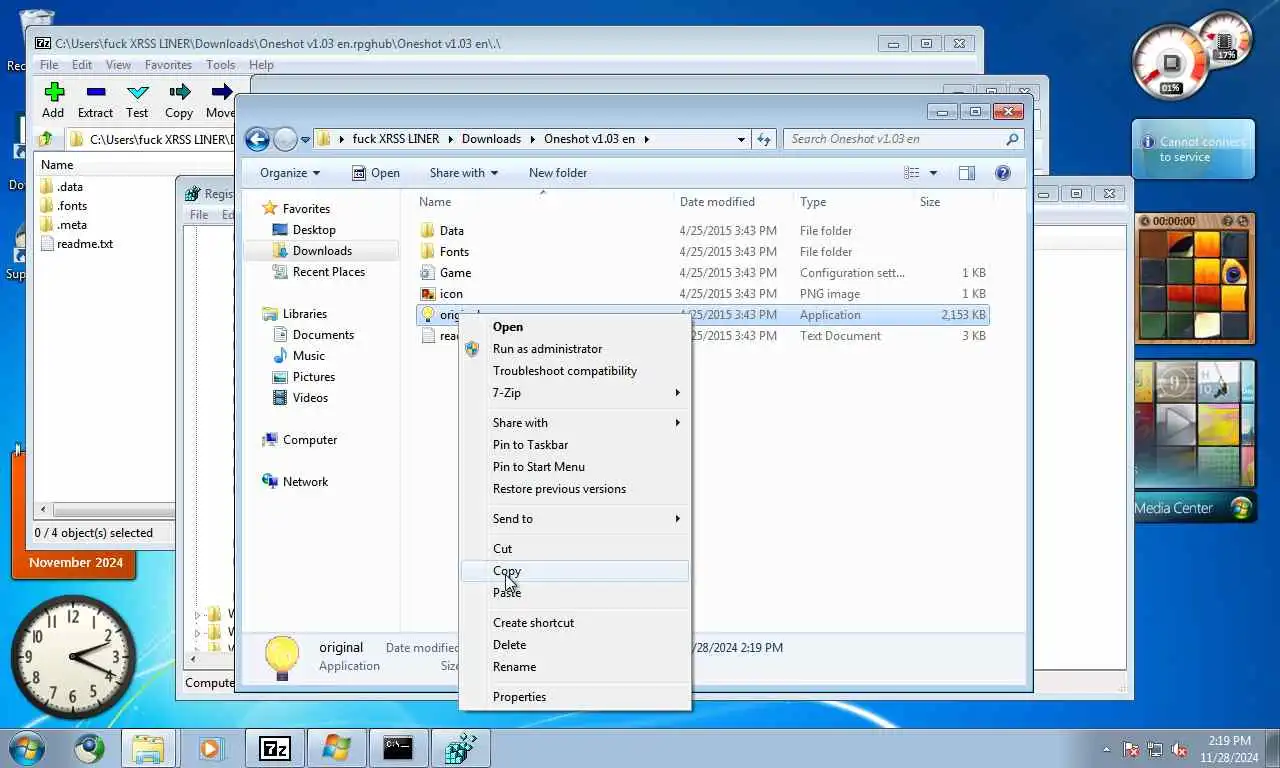Click the 7-Zip Copy toolbar icon
This screenshot has height=768, width=1280.
(x=179, y=92)
